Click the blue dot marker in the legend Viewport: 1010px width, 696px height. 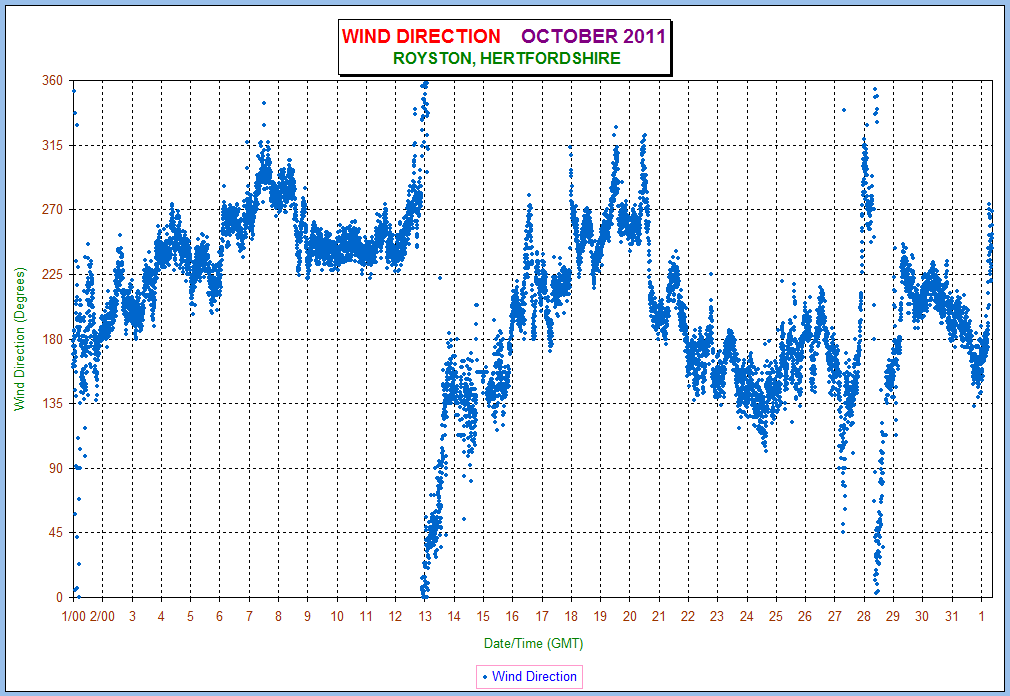click(x=486, y=677)
